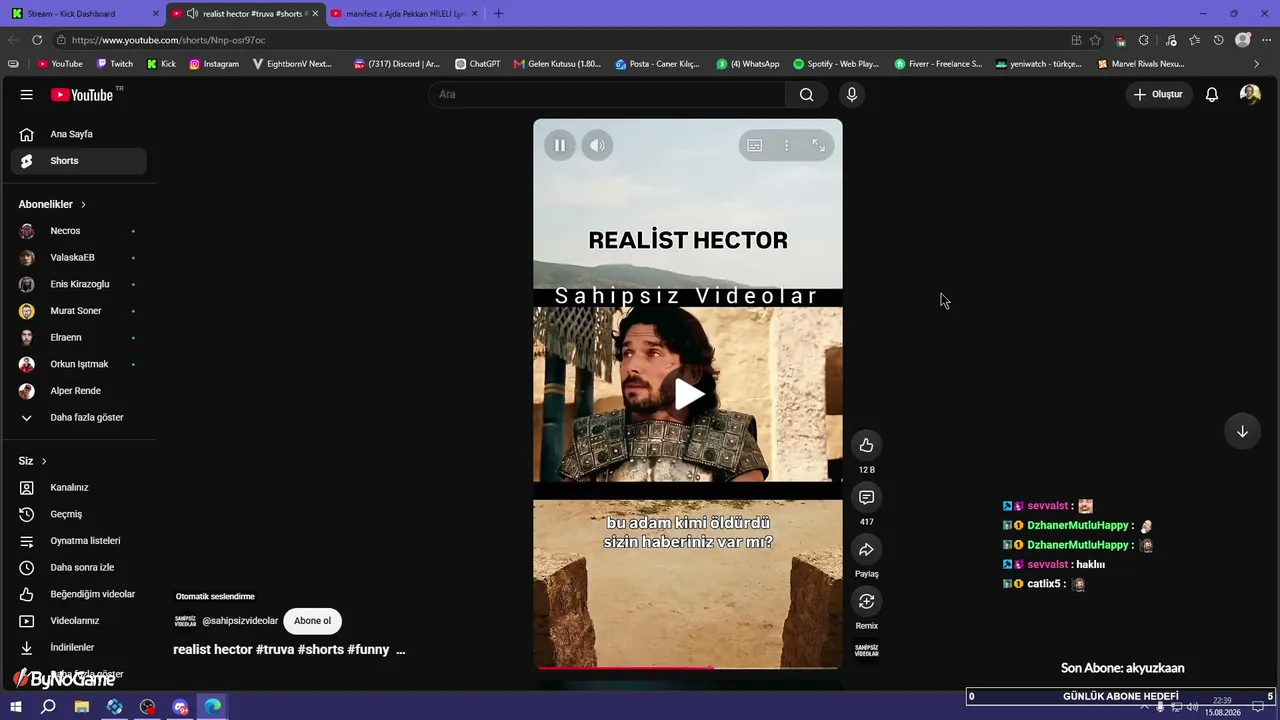
Task: Open the Twitch bookmark
Action: (x=115, y=64)
